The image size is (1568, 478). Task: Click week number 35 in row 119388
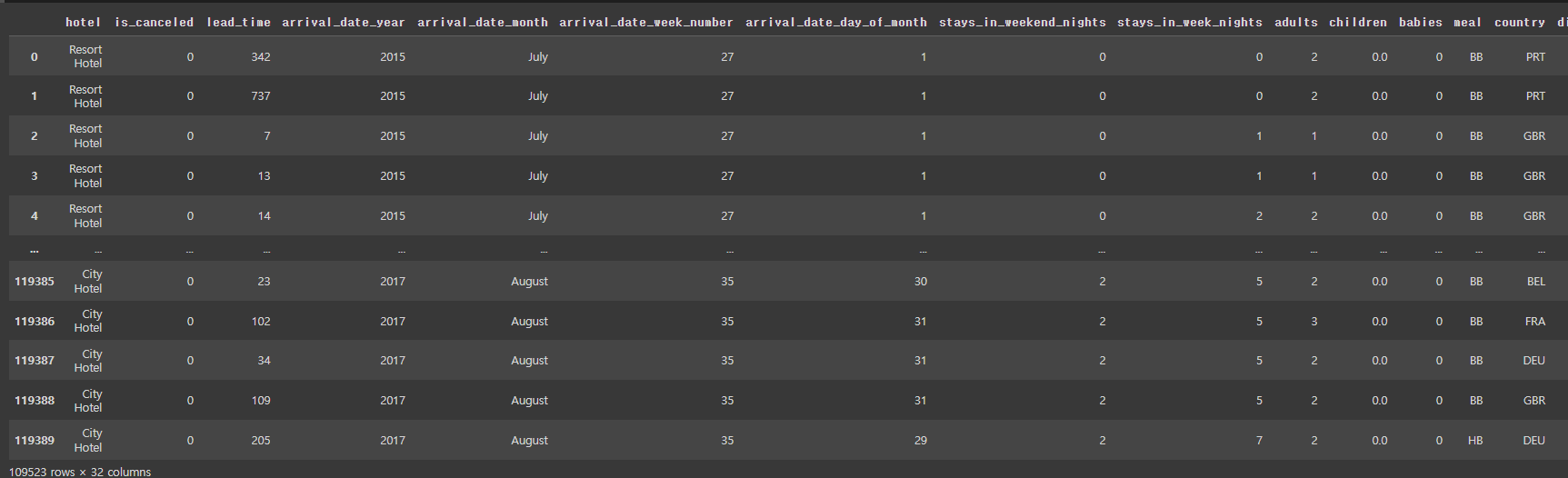[x=727, y=400]
